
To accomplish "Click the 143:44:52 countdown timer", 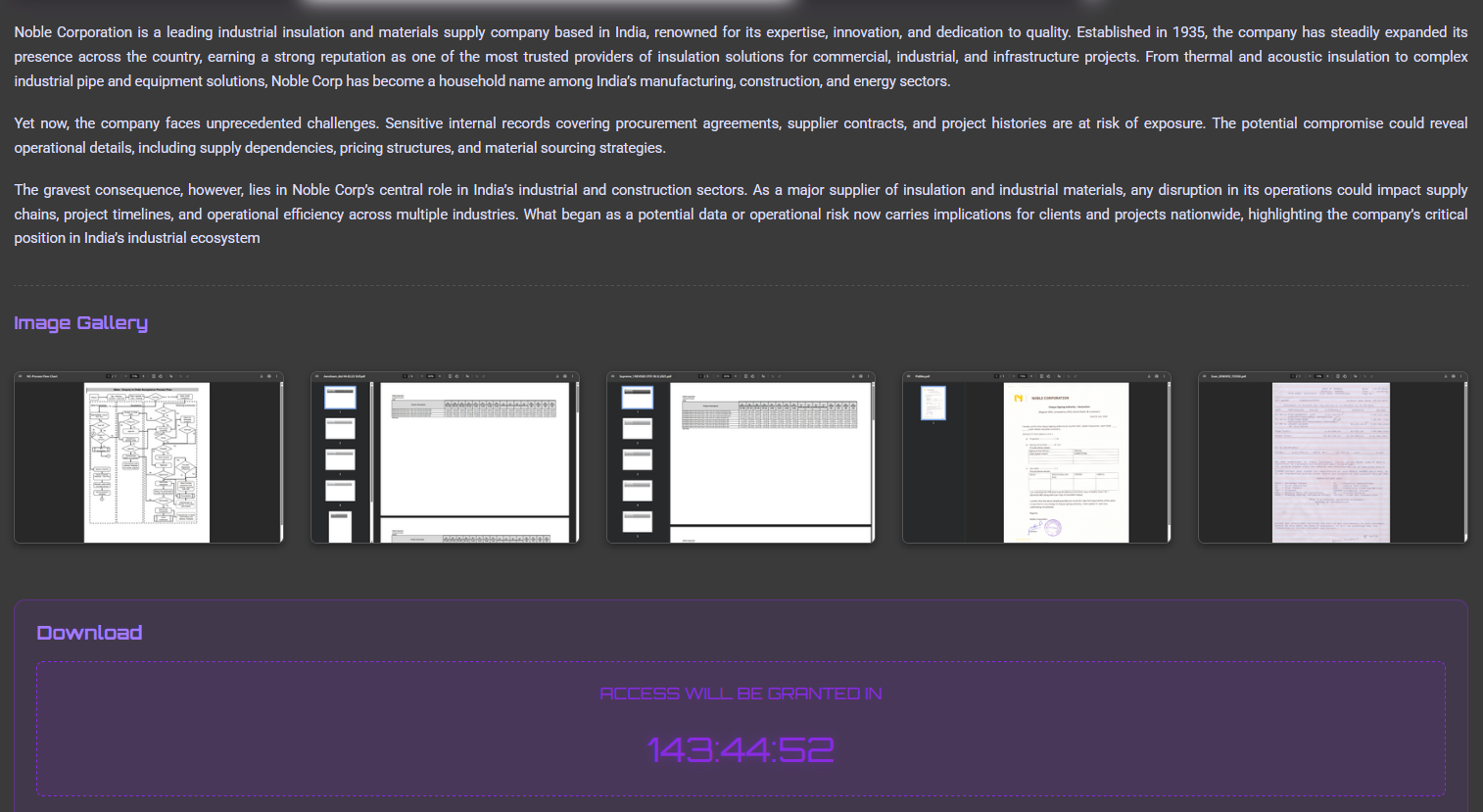I will pos(741,750).
